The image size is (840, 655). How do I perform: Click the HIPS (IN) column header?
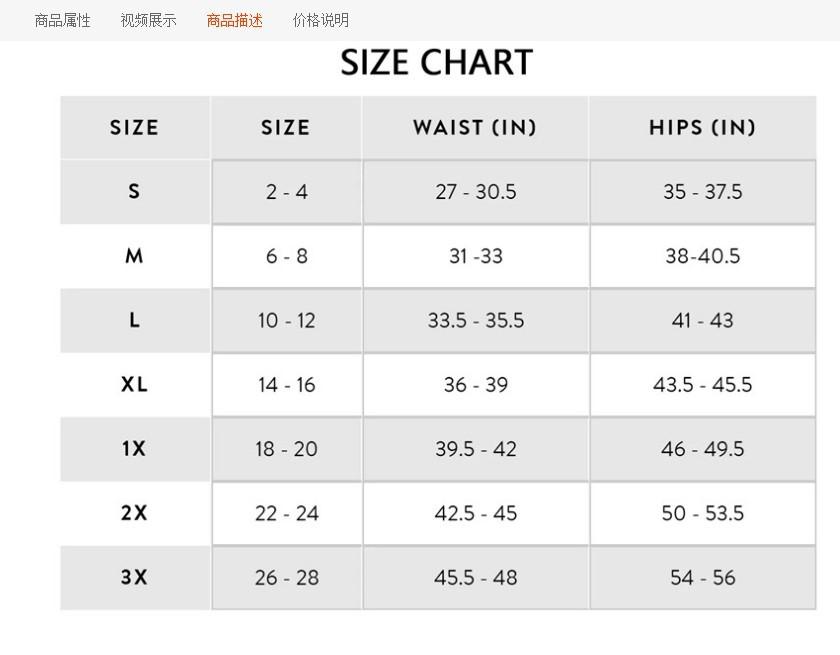[702, 128]
